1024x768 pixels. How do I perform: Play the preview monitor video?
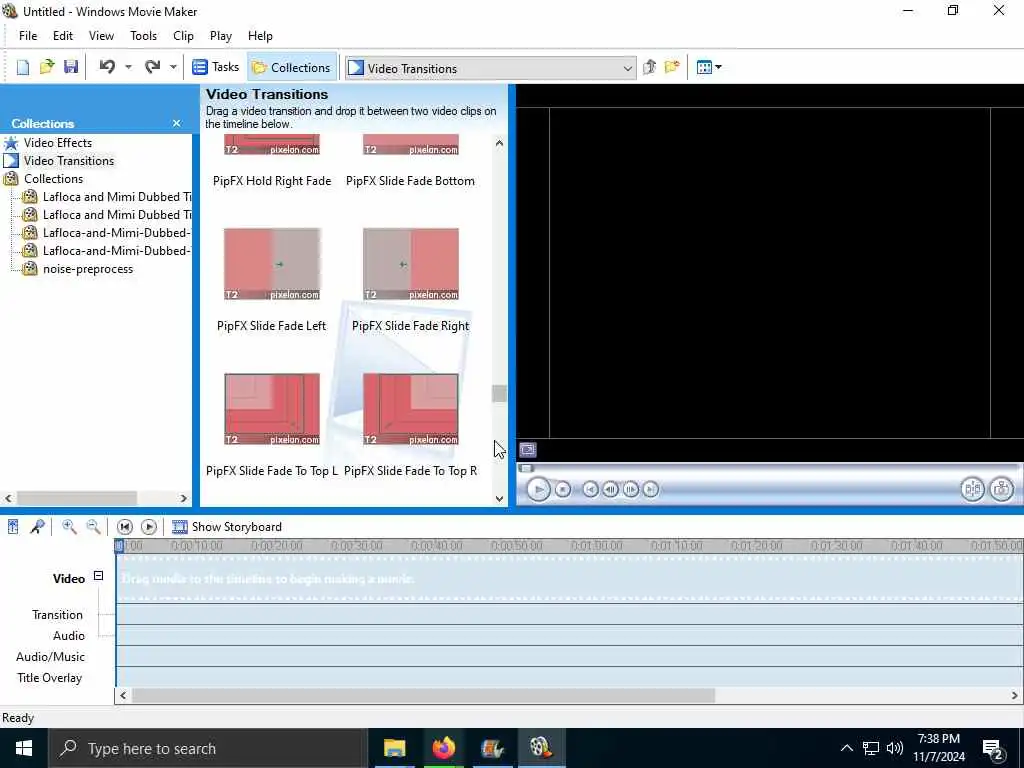tap(538, 489)
